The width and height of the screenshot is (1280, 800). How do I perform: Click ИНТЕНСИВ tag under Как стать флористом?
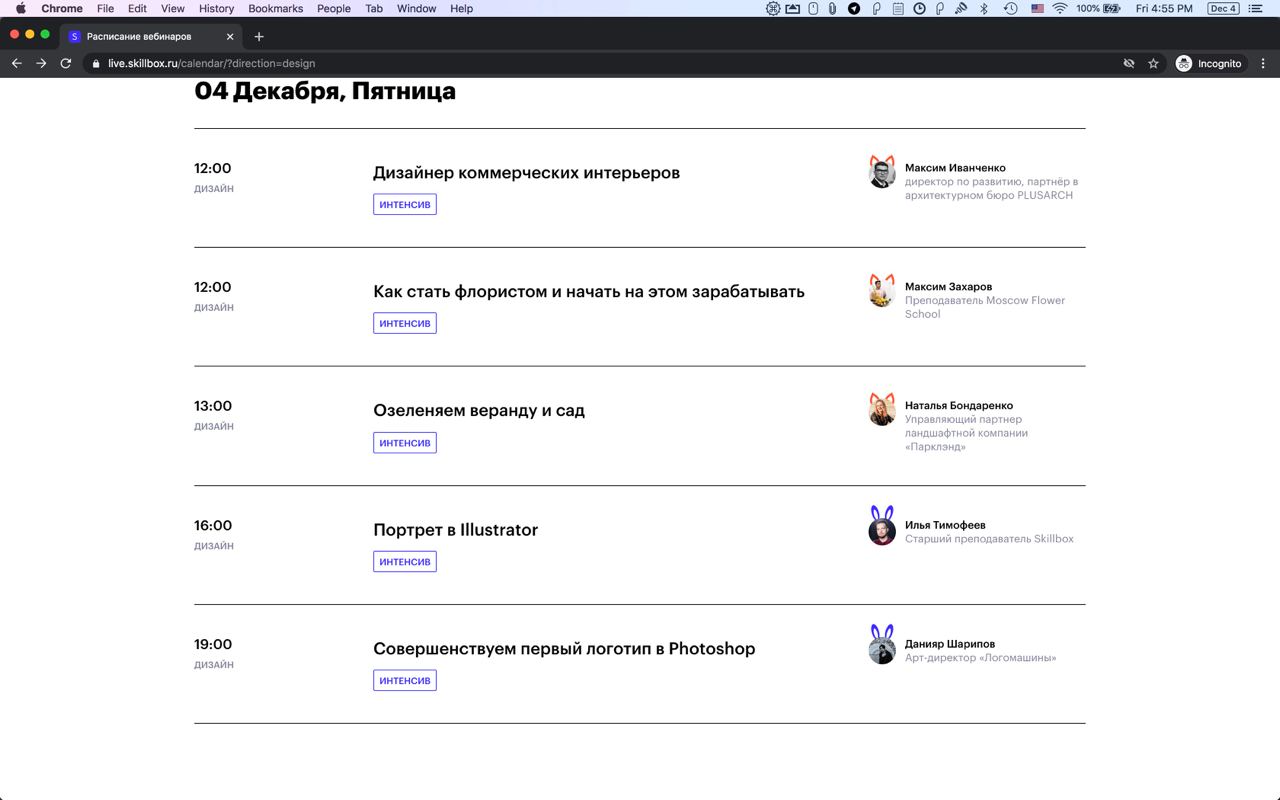pyautogui.click(x=405, y=323)
